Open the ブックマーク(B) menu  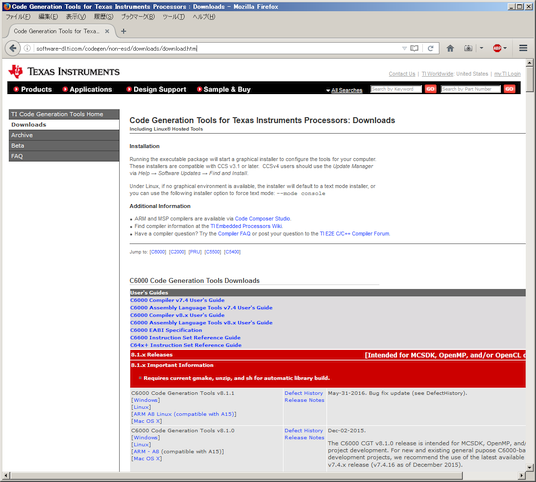click(138, 16)
